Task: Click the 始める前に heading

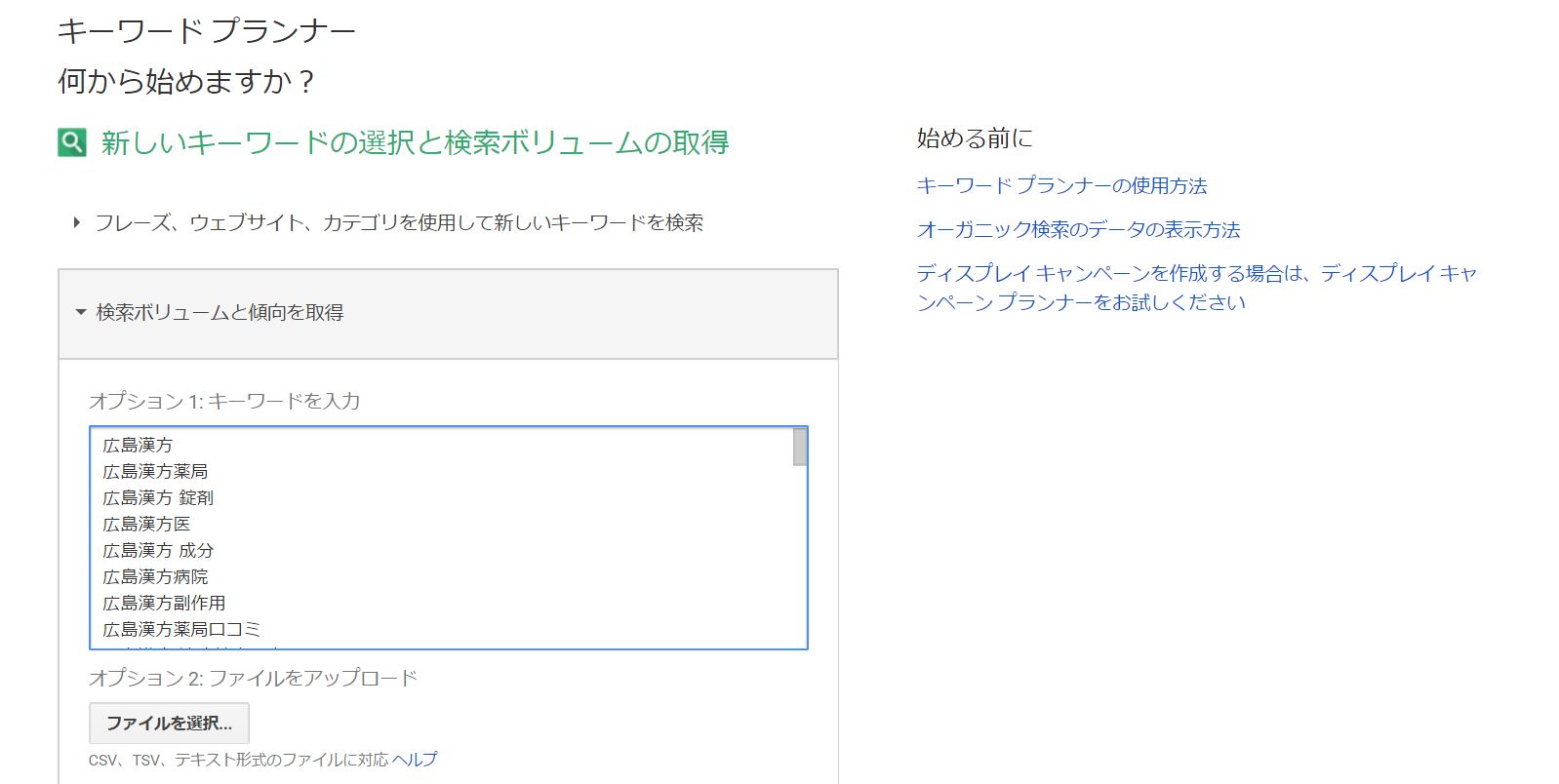Action: click(974, 138)
